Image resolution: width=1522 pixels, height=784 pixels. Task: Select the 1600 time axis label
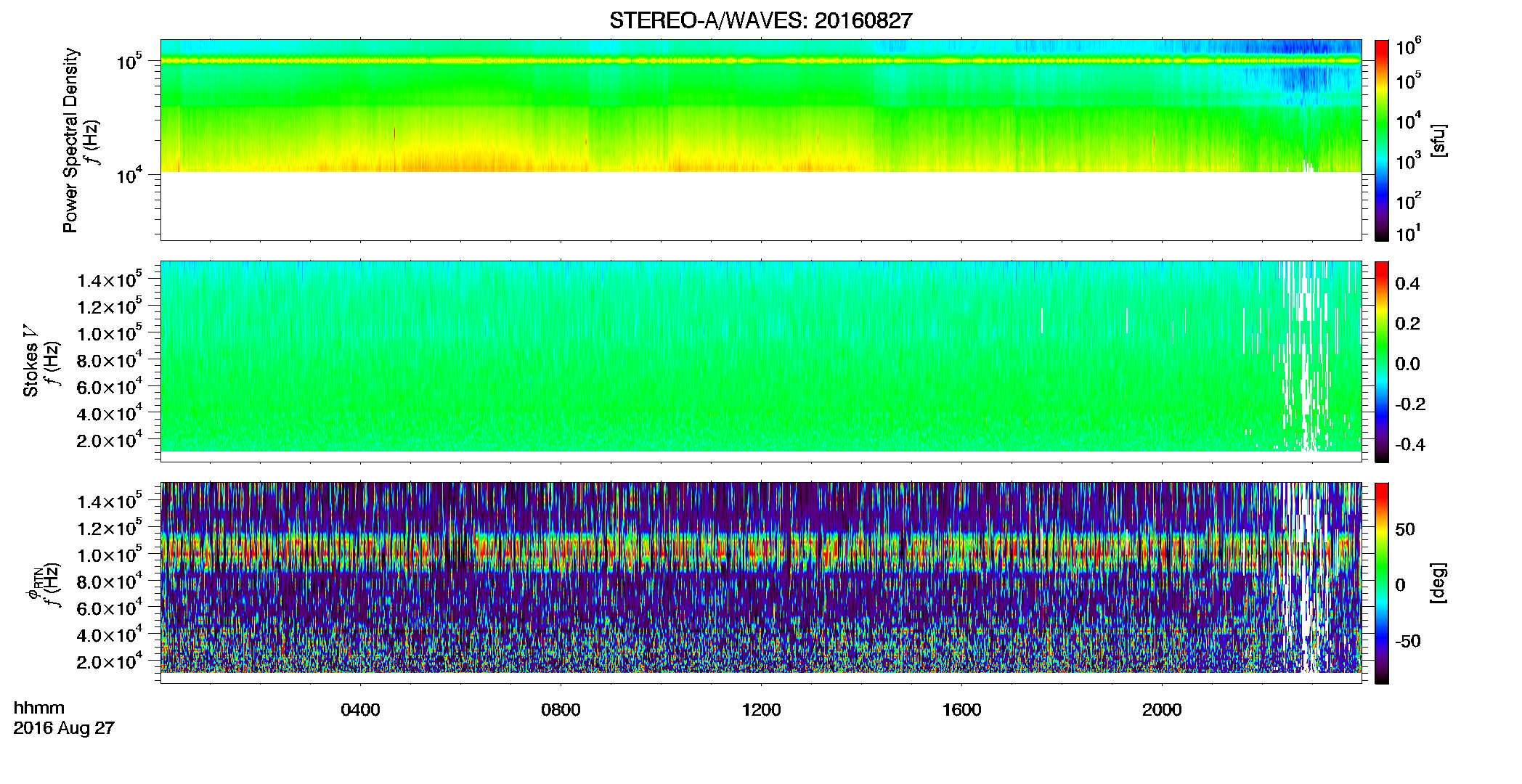[961, 710]
